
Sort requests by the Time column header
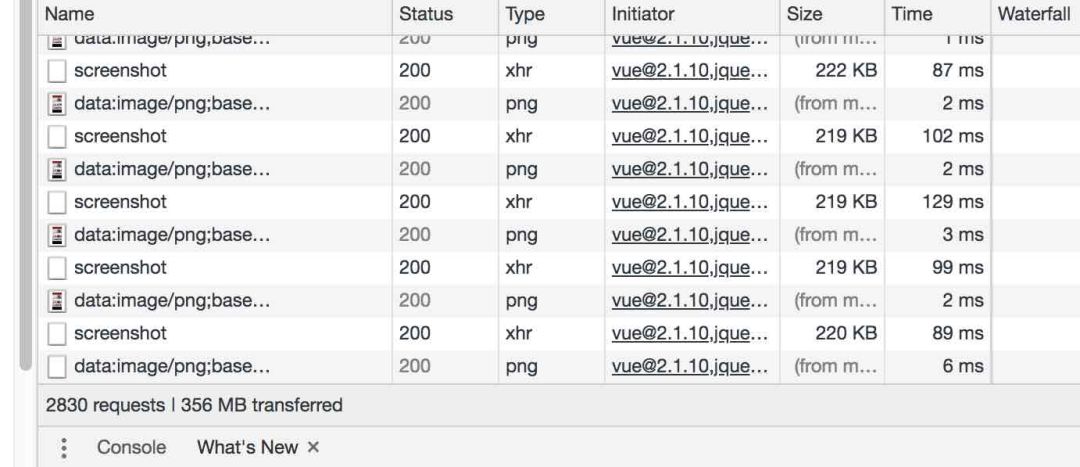coord(910,15)
